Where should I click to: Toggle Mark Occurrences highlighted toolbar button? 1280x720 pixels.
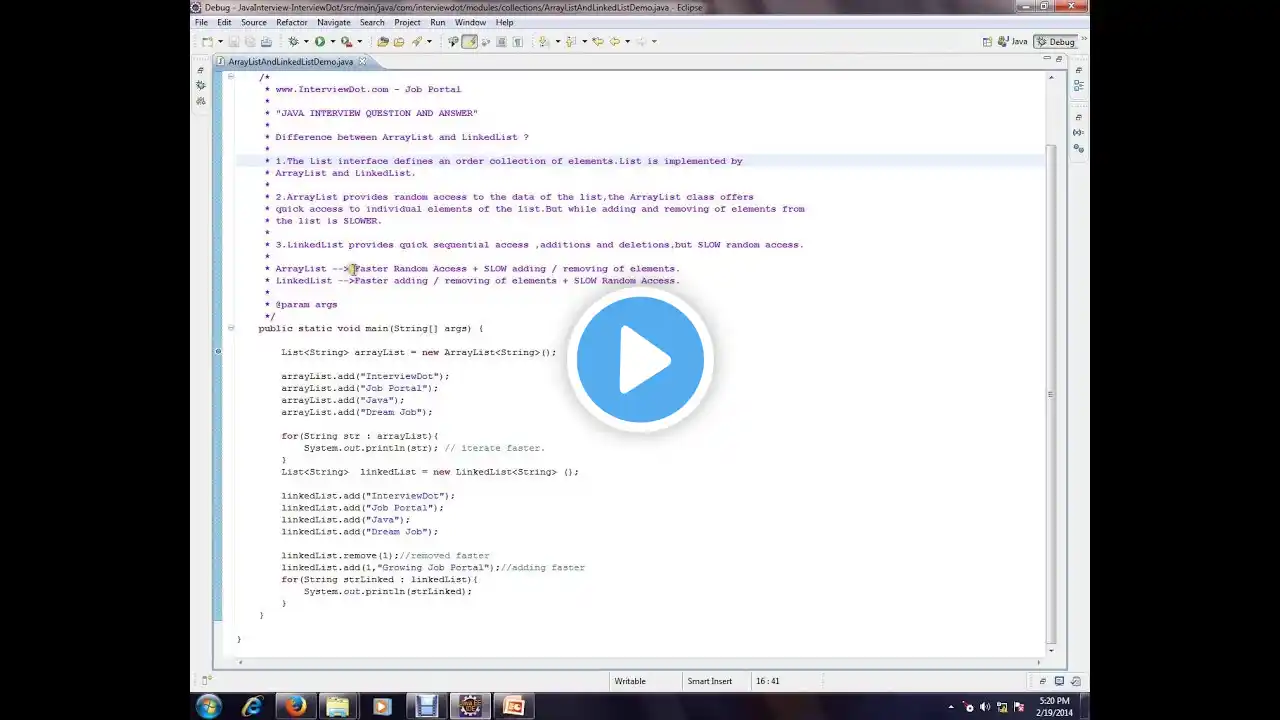point(469,42)
